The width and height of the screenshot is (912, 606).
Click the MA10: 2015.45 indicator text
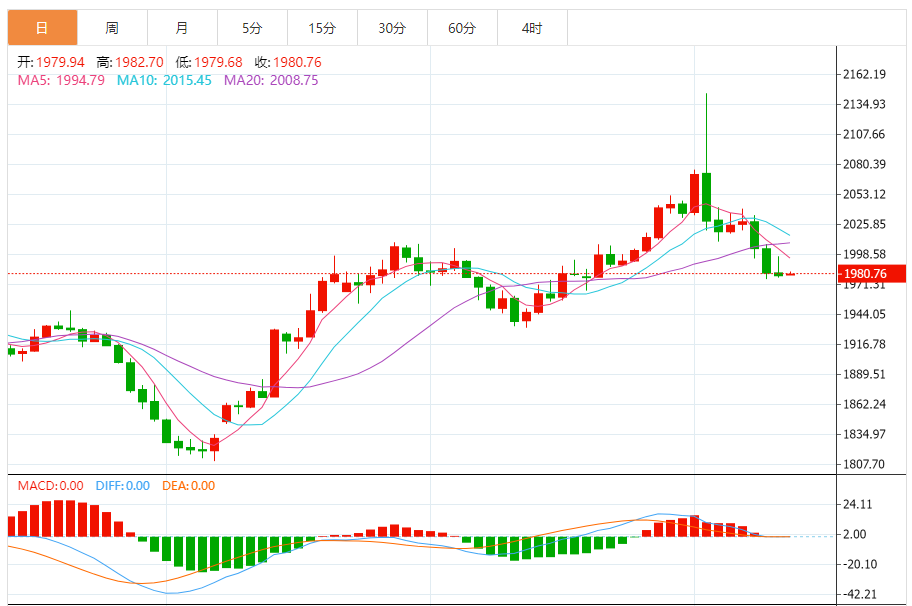tap(164, 80)
